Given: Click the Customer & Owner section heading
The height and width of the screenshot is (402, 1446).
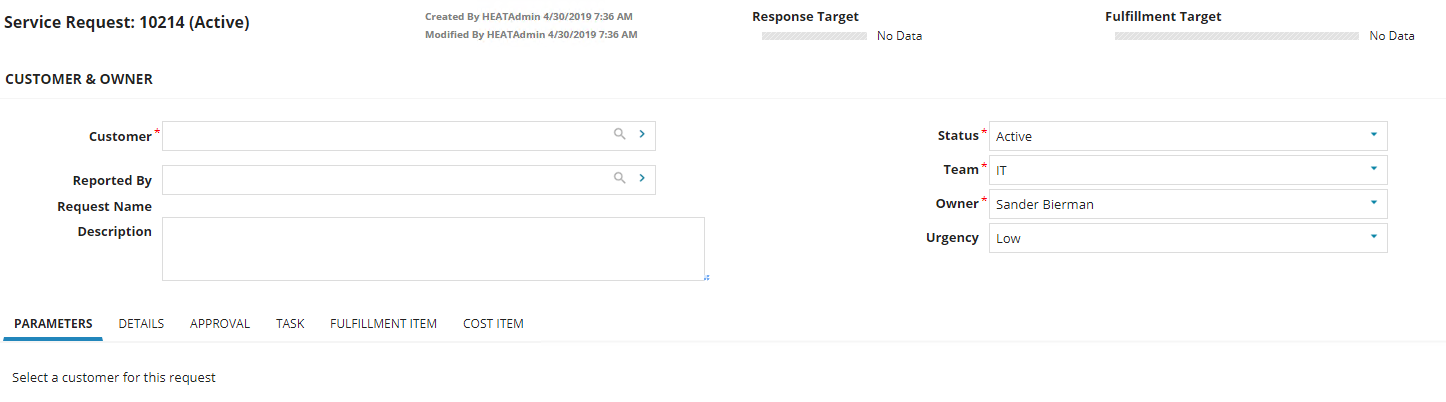Looking at the screenshot, I should coord(79,79).
